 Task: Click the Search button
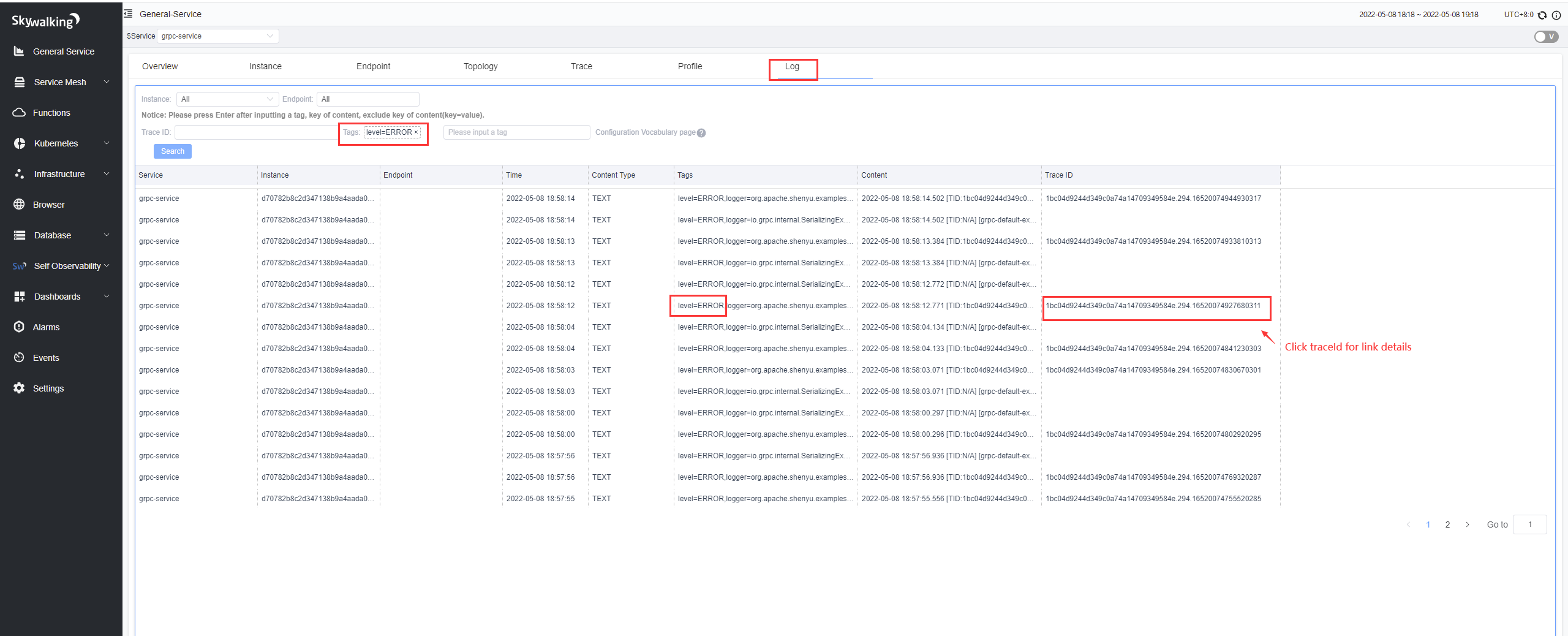tap(172, 151)
